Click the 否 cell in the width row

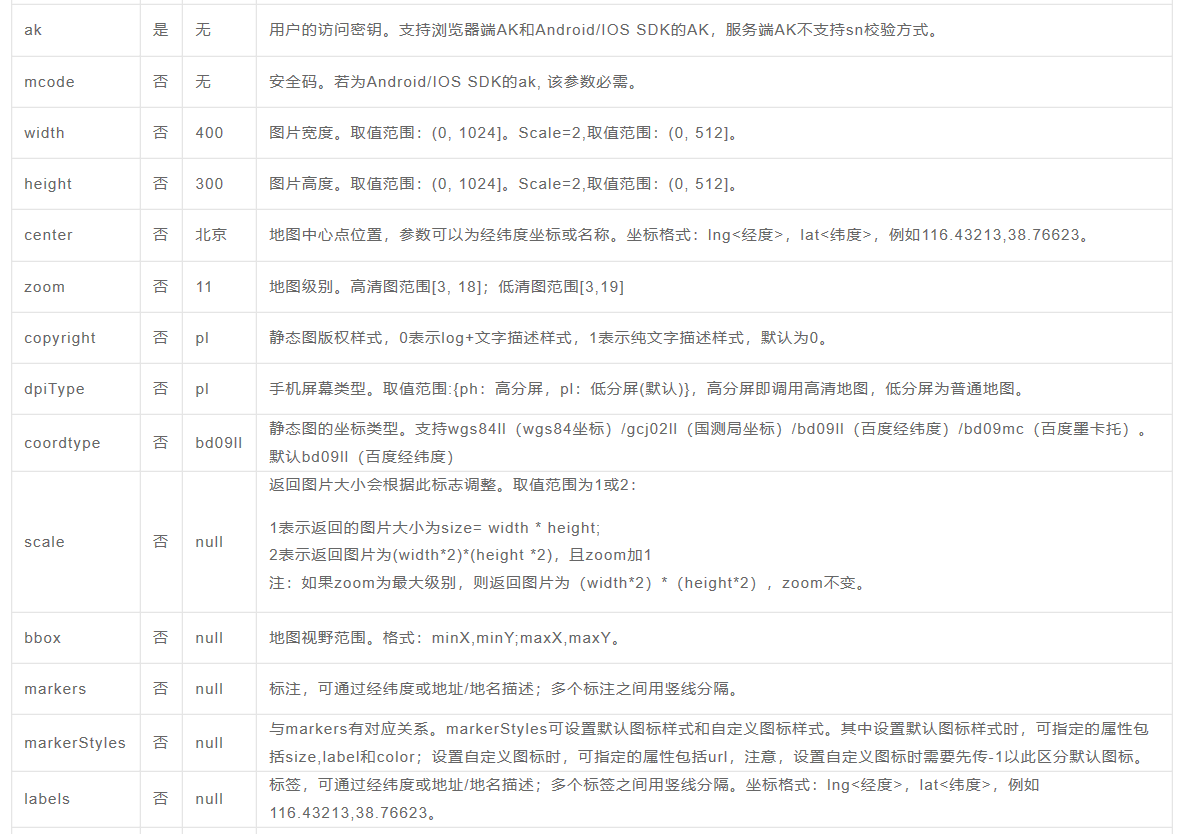(160, 132)
